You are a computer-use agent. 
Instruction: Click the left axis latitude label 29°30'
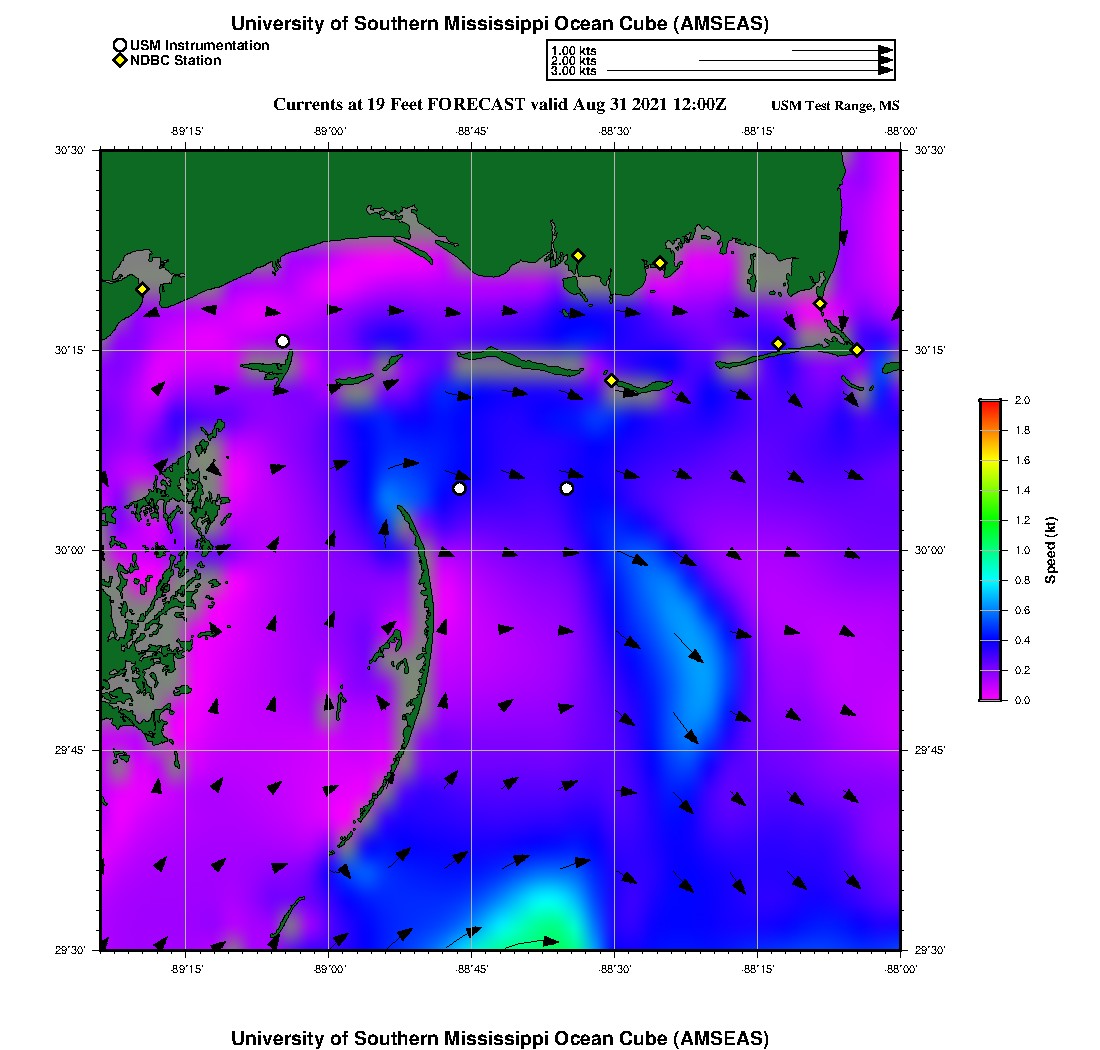coord(70,950)
